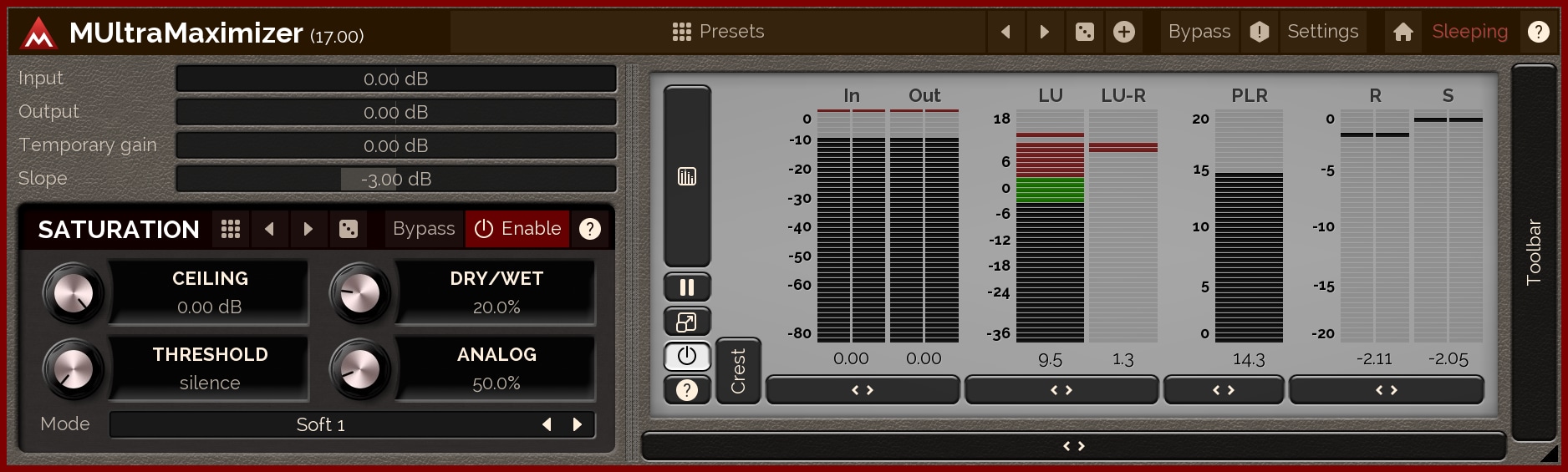Open the meter pop-out window icon
Image resolution: width=1568 pixels, height=472 pixels.
point(687,322)
